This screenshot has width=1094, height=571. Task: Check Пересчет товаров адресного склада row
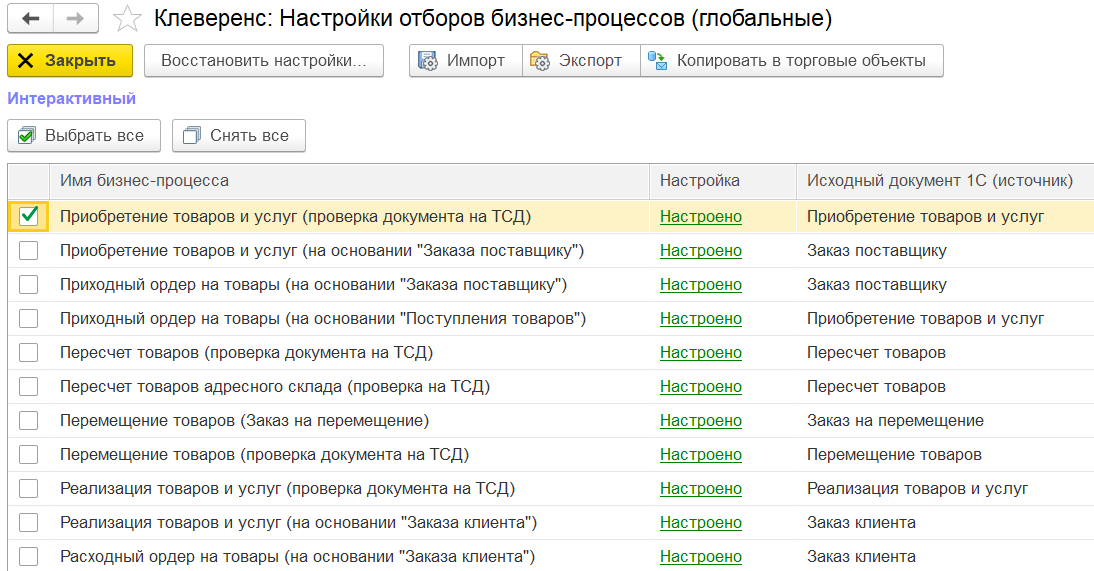coord(29,387)
